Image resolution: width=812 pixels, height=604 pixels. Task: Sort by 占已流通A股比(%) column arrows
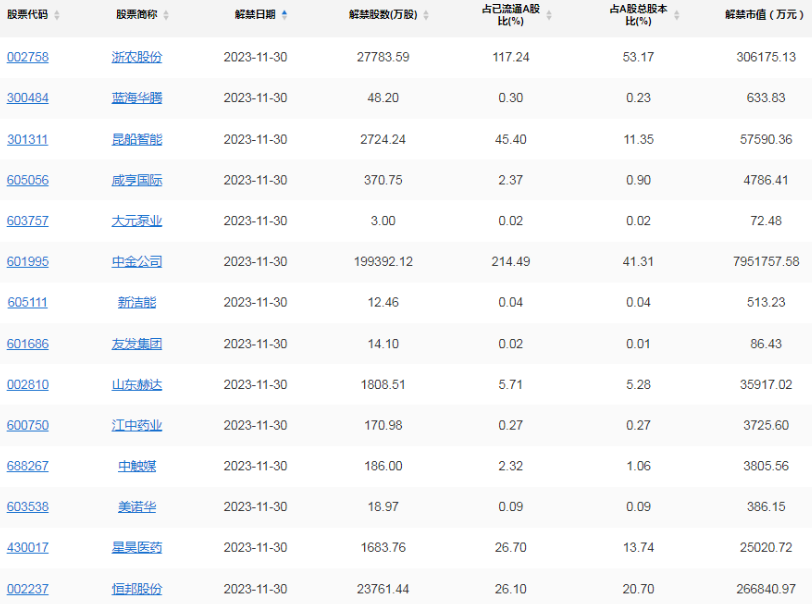point(549,15)
